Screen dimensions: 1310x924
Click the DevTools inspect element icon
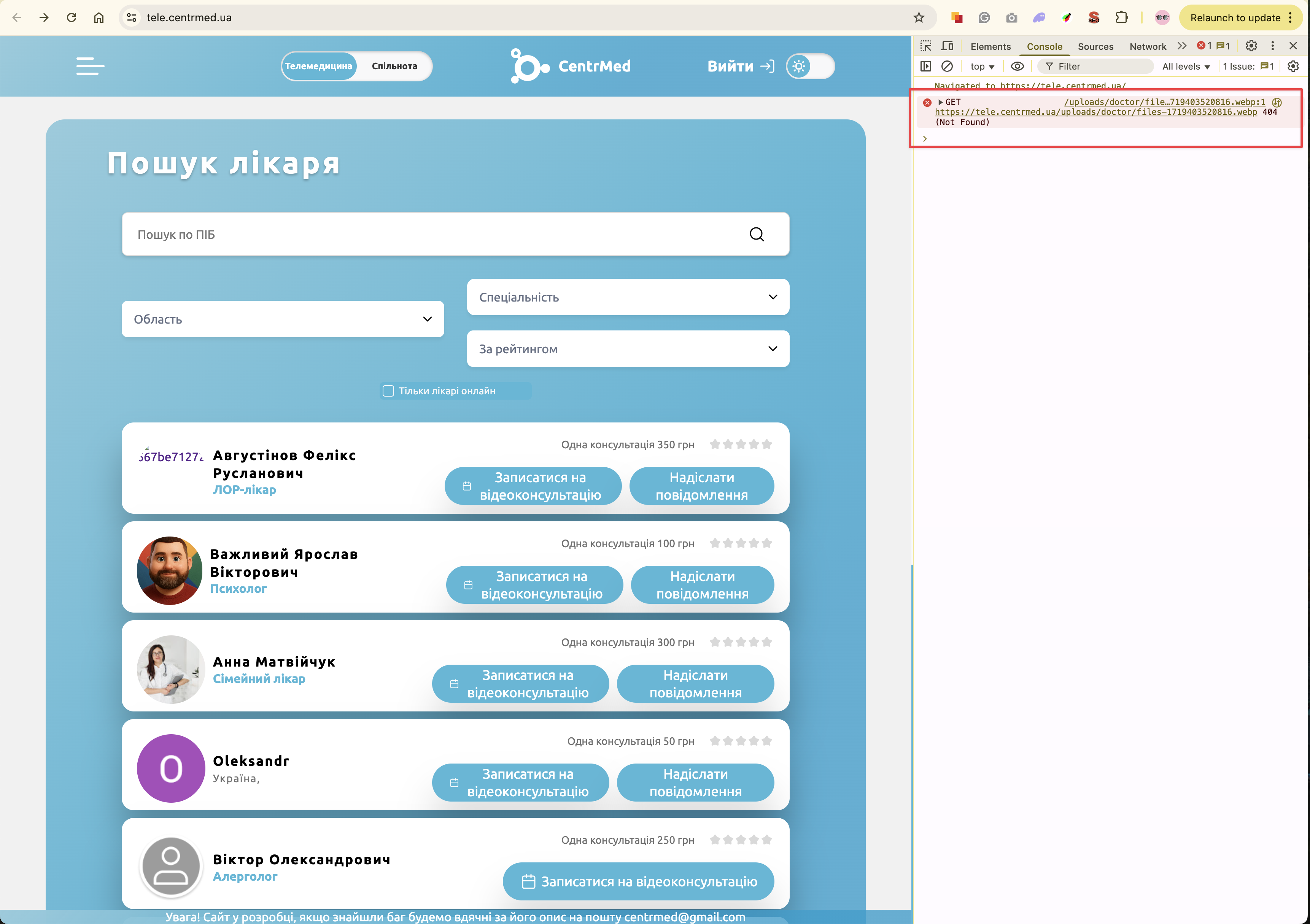[925, 46]
